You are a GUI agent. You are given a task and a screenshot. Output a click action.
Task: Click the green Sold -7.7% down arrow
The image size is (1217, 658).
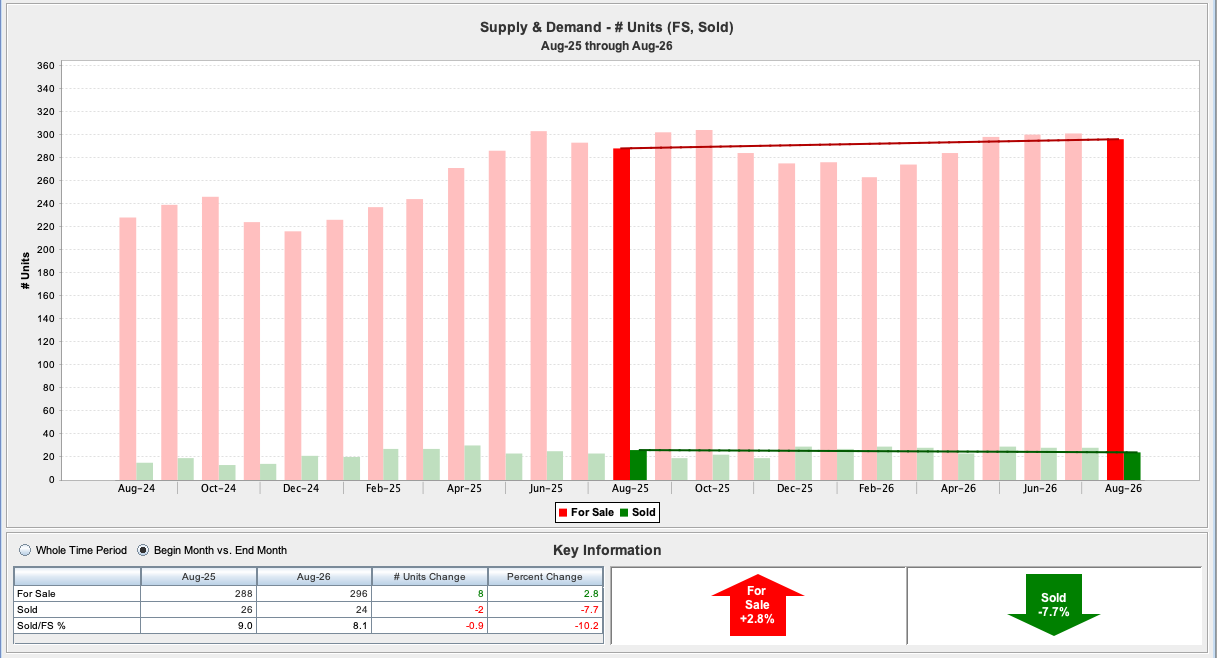[x=1053, y=604]
